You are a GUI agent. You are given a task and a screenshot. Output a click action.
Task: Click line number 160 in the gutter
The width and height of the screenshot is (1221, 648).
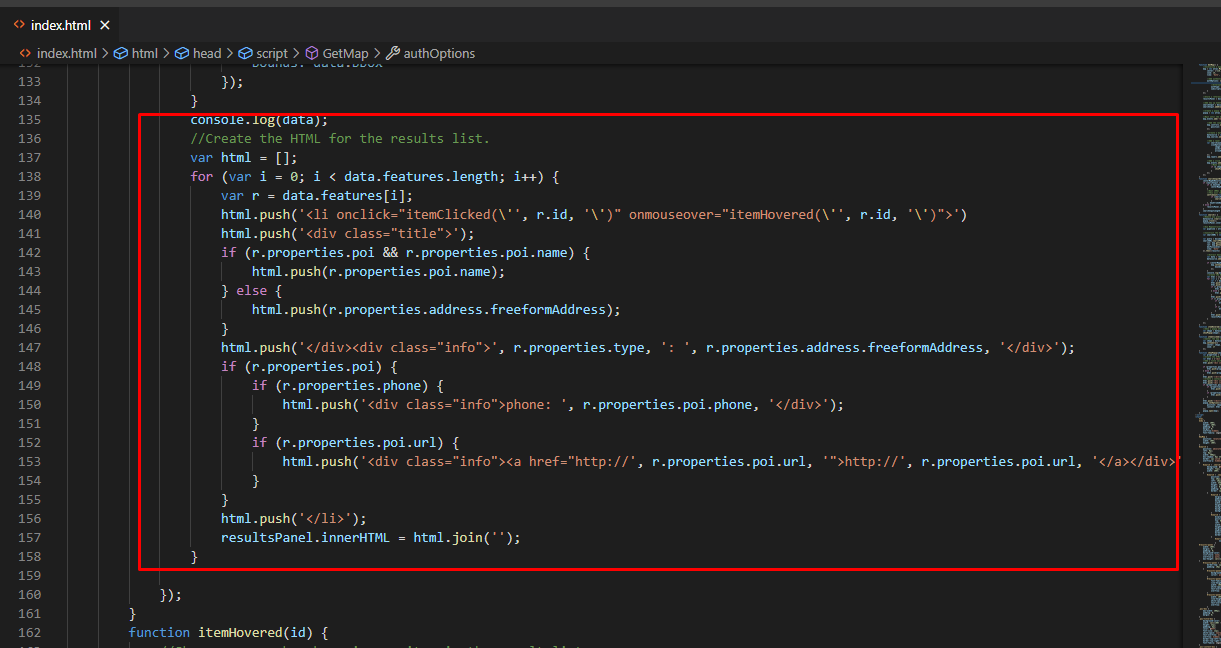pyautogui.click(x=30, y=594)
